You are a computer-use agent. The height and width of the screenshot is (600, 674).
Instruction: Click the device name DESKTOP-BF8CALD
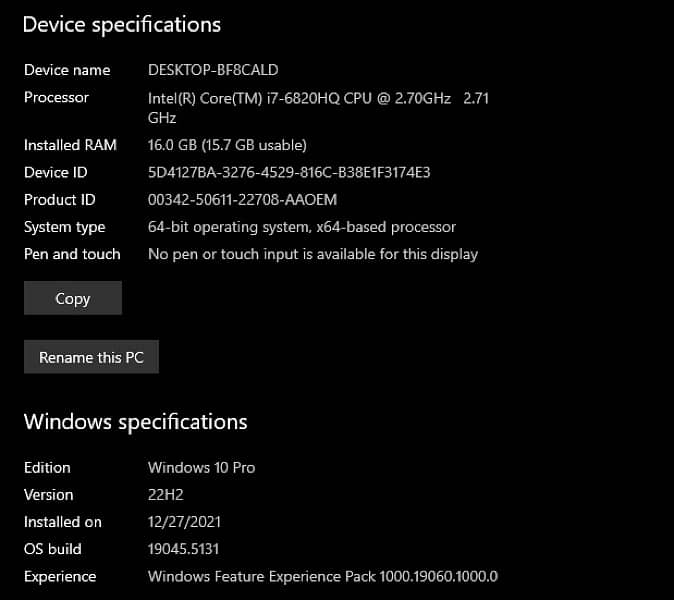(213, 70)
